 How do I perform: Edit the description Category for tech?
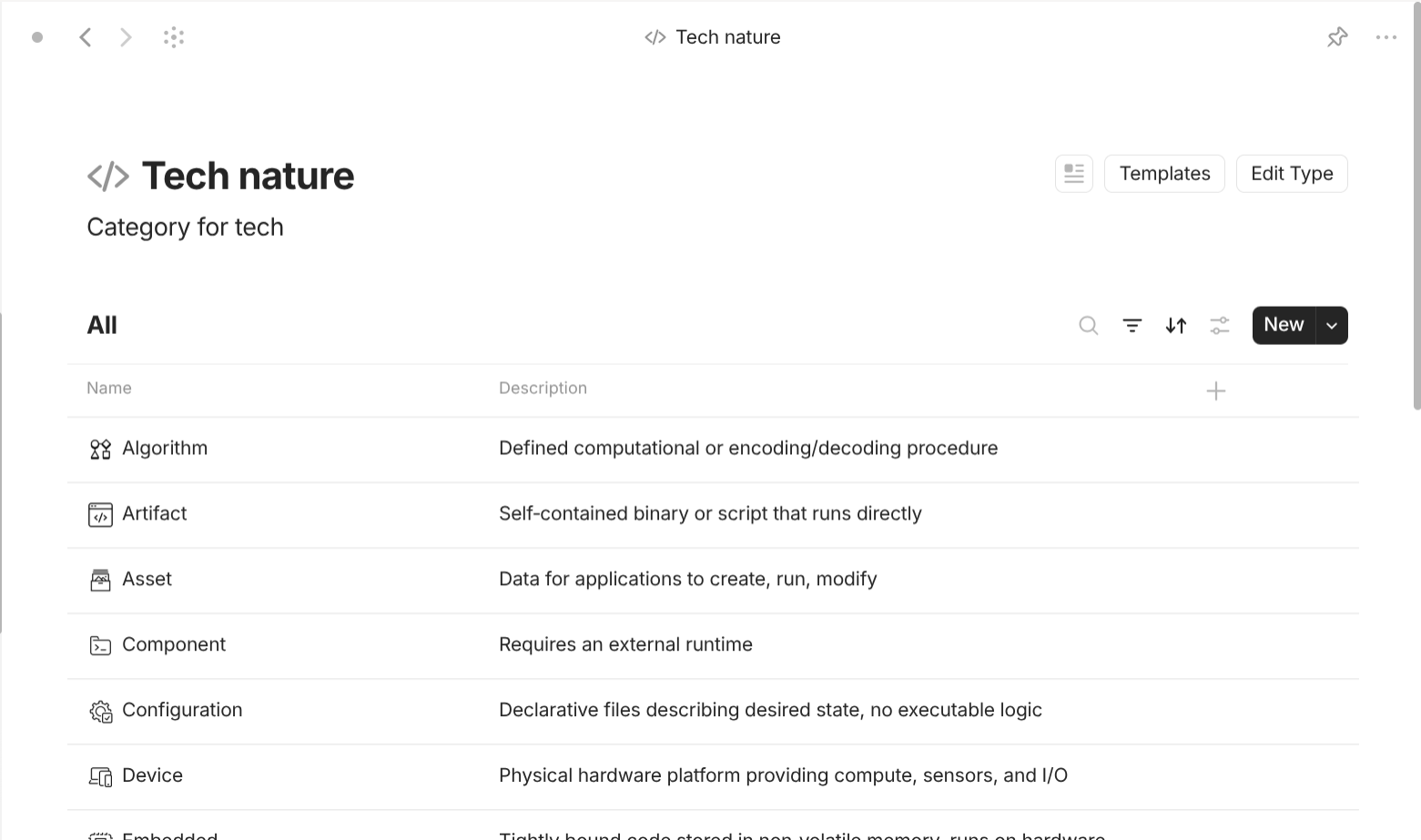pos(185,227)
